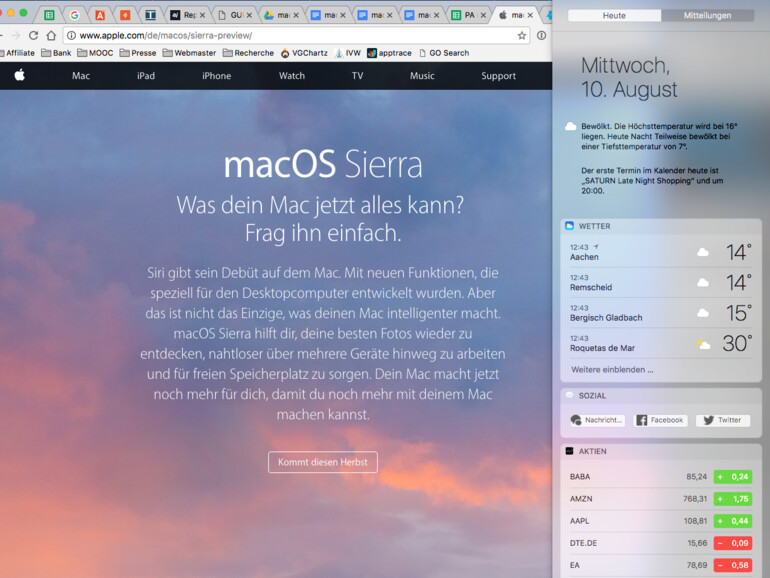Select Heute in Notification Center
This screenshot has height=578, width=770.
click(614, 15)
